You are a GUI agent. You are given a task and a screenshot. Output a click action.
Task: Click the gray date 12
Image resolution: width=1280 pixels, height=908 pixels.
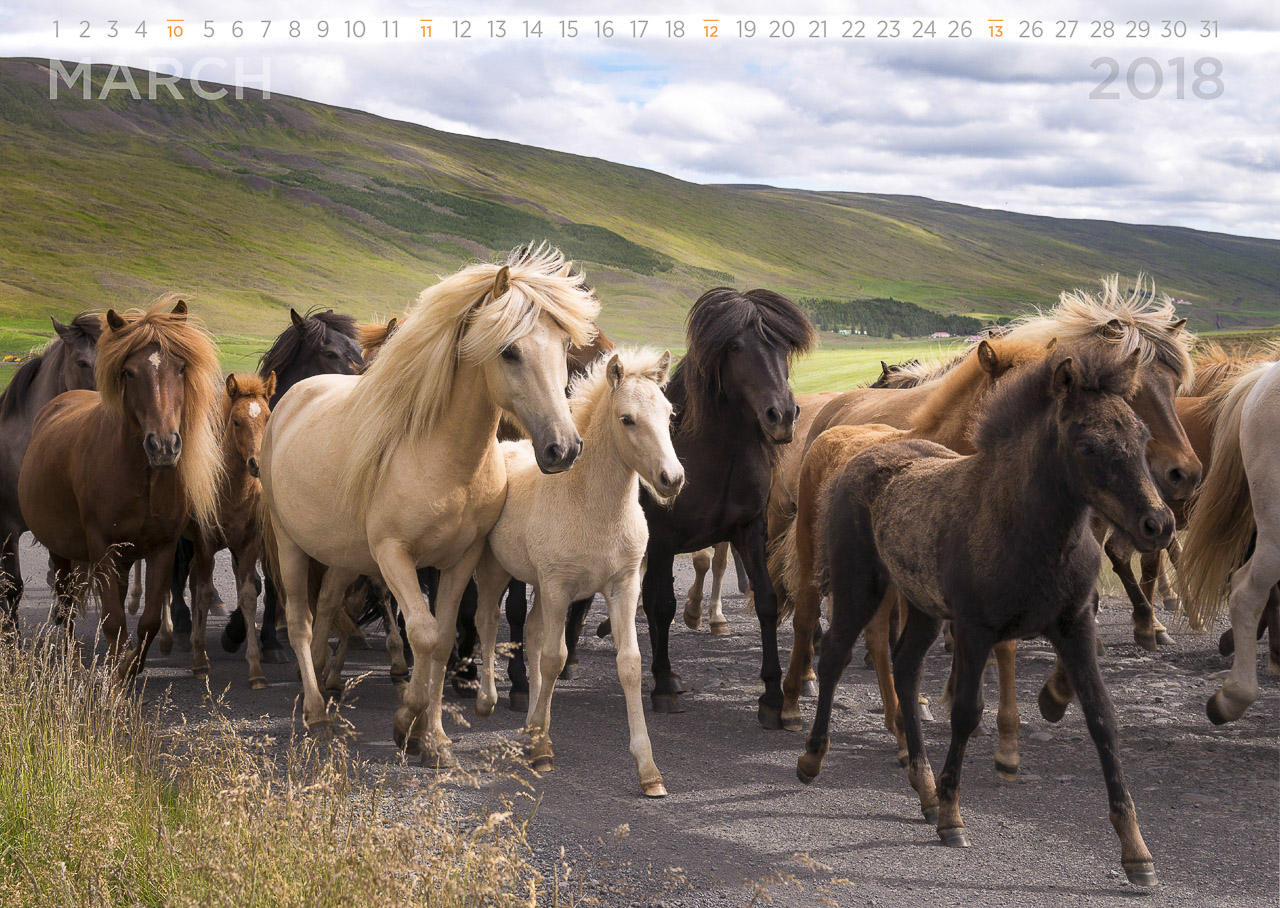click(x=461, y=30)
